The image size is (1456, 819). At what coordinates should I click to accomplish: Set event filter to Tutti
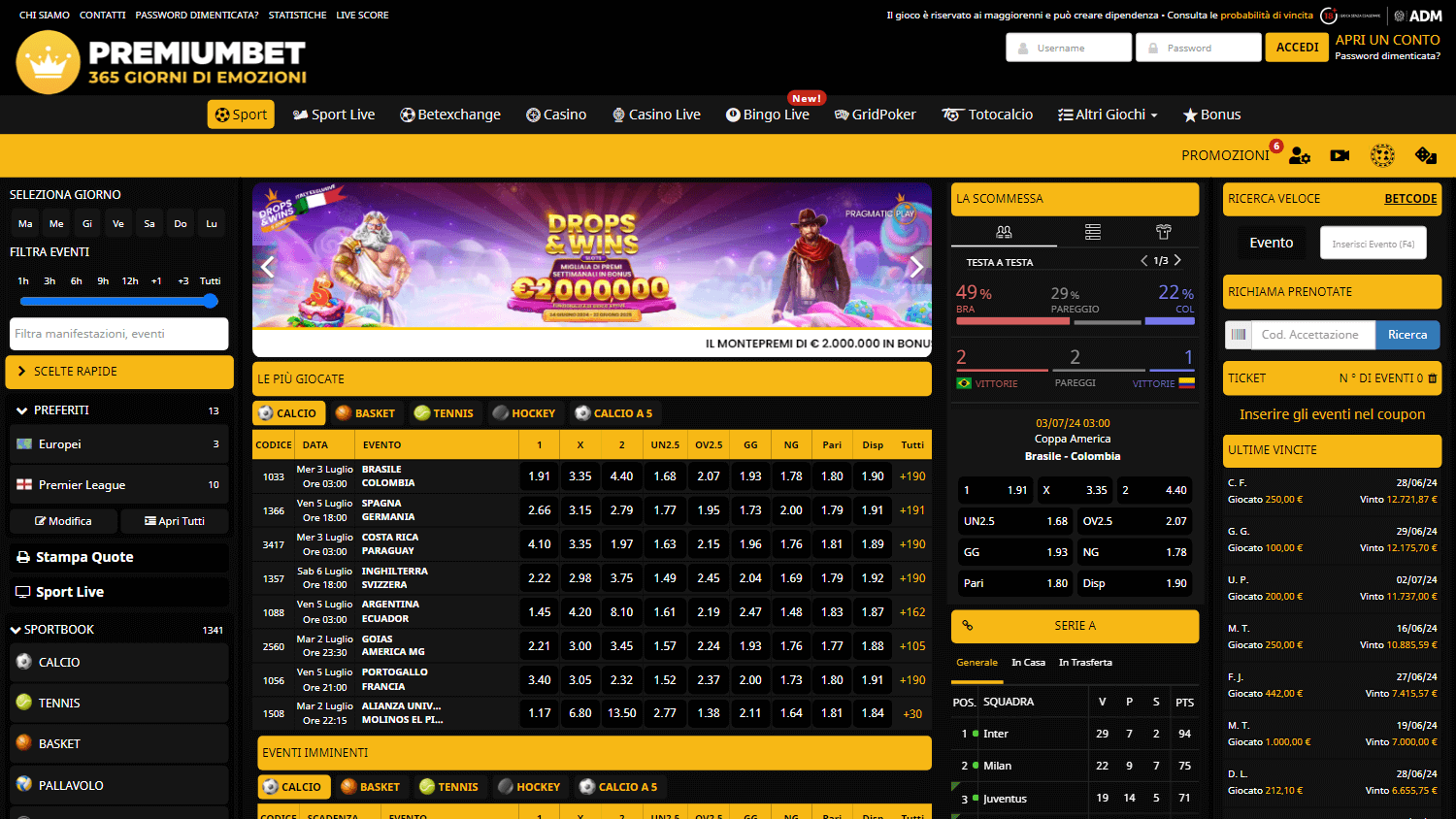pyautogui.click(x=210, y=281)
